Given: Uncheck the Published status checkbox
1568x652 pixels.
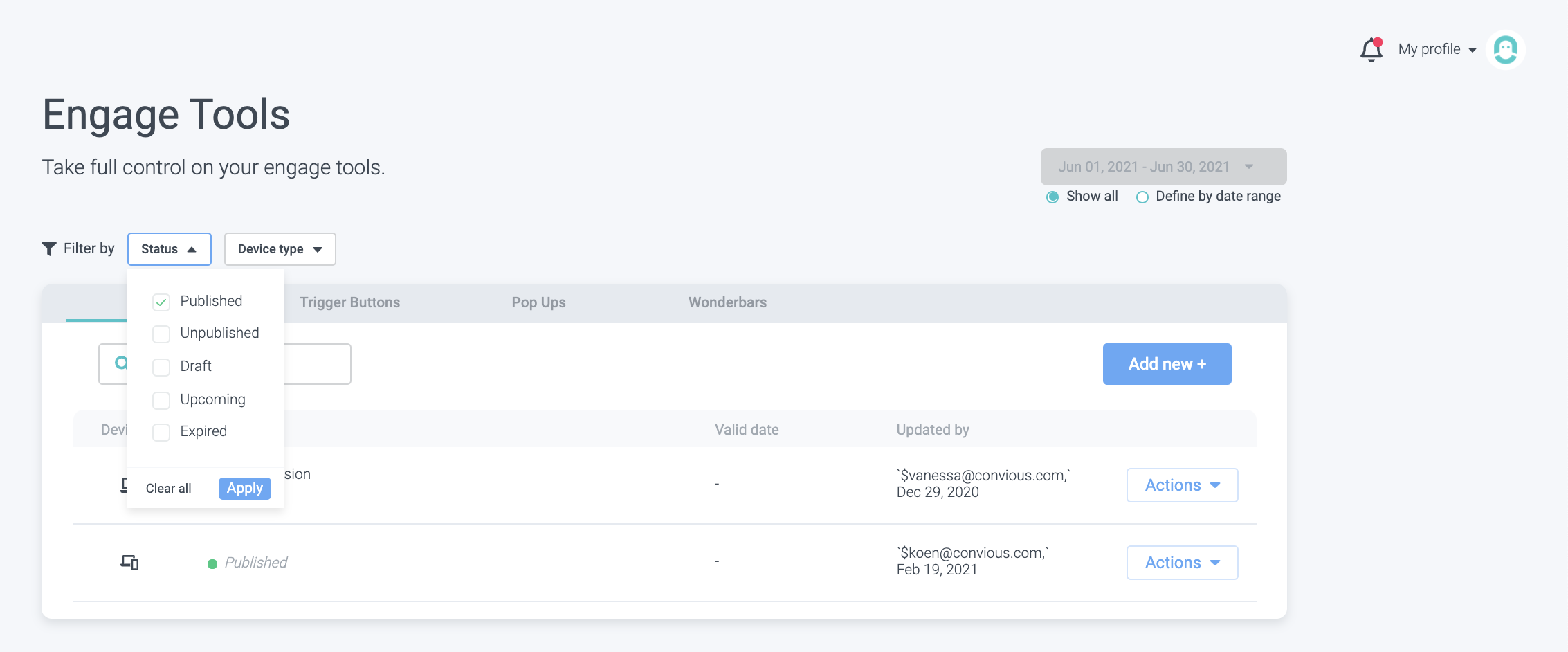Looking at the screenshot, I should coord(161,302).
